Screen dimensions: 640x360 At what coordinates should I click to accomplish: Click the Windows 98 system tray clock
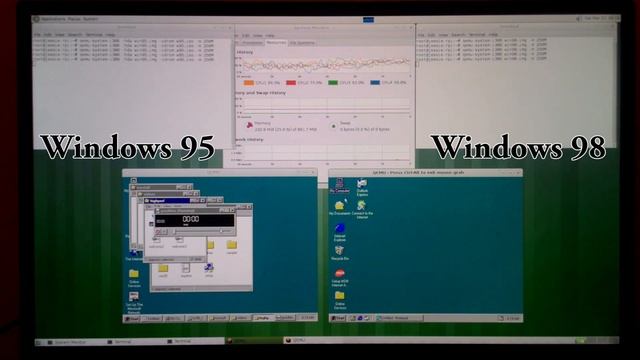[513, 318]
